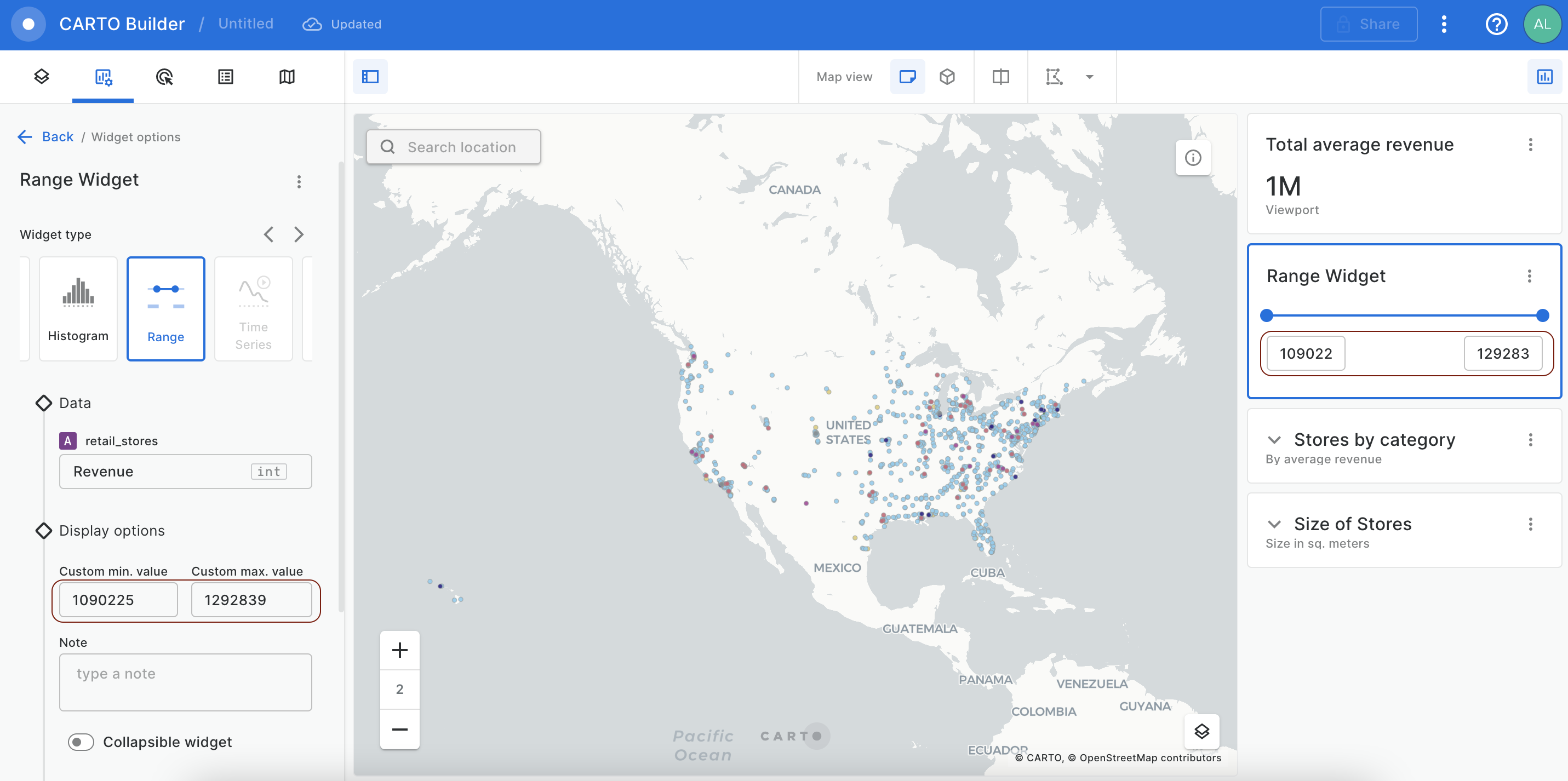Click the spatial selection mask tool
The width and height of the screenshot is (1568, 781).
(x=1054, y=77)
